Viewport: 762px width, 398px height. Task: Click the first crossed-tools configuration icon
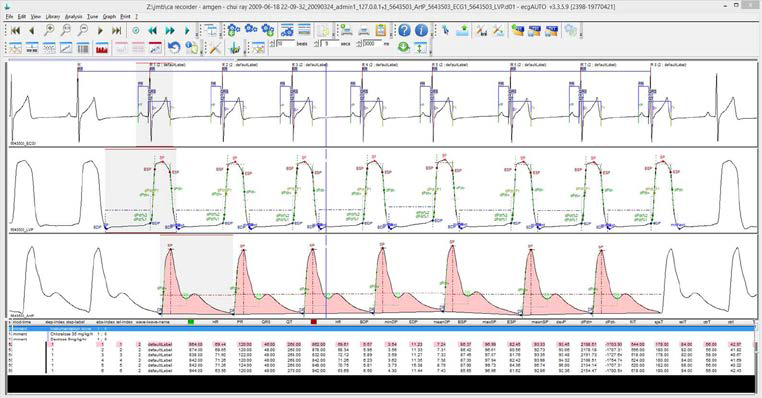pyautogui.click(x=482, y=30)
